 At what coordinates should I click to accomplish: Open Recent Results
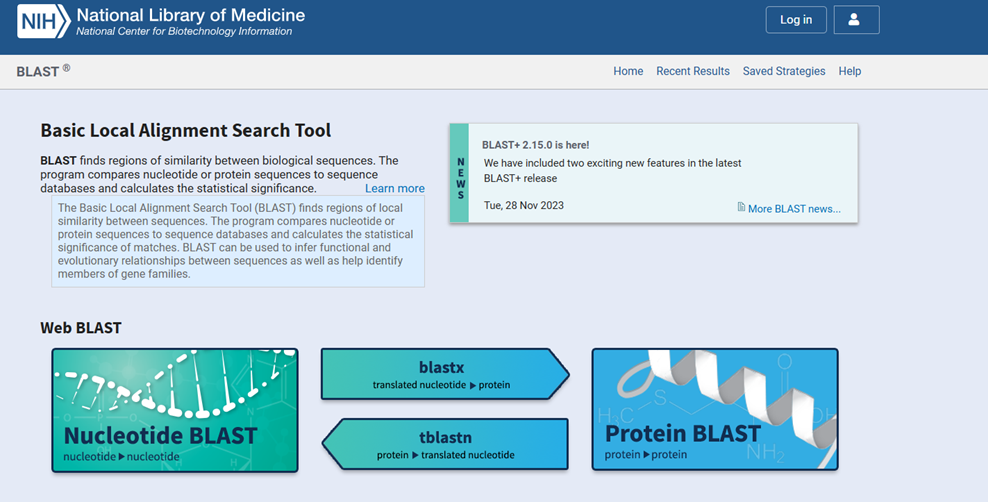click(x=692, y=71)
